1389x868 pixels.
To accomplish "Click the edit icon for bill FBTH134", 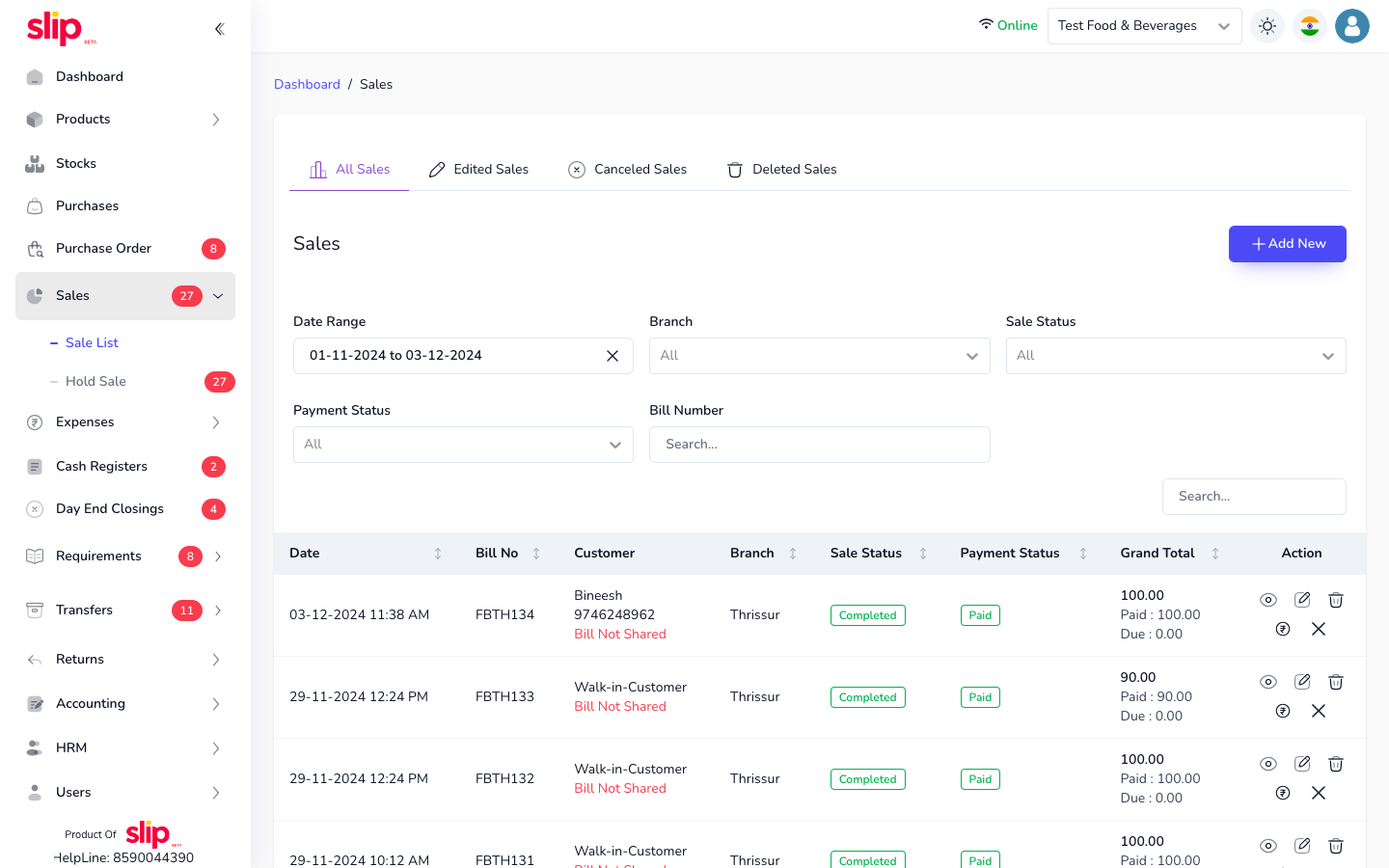I will 1302,600.
